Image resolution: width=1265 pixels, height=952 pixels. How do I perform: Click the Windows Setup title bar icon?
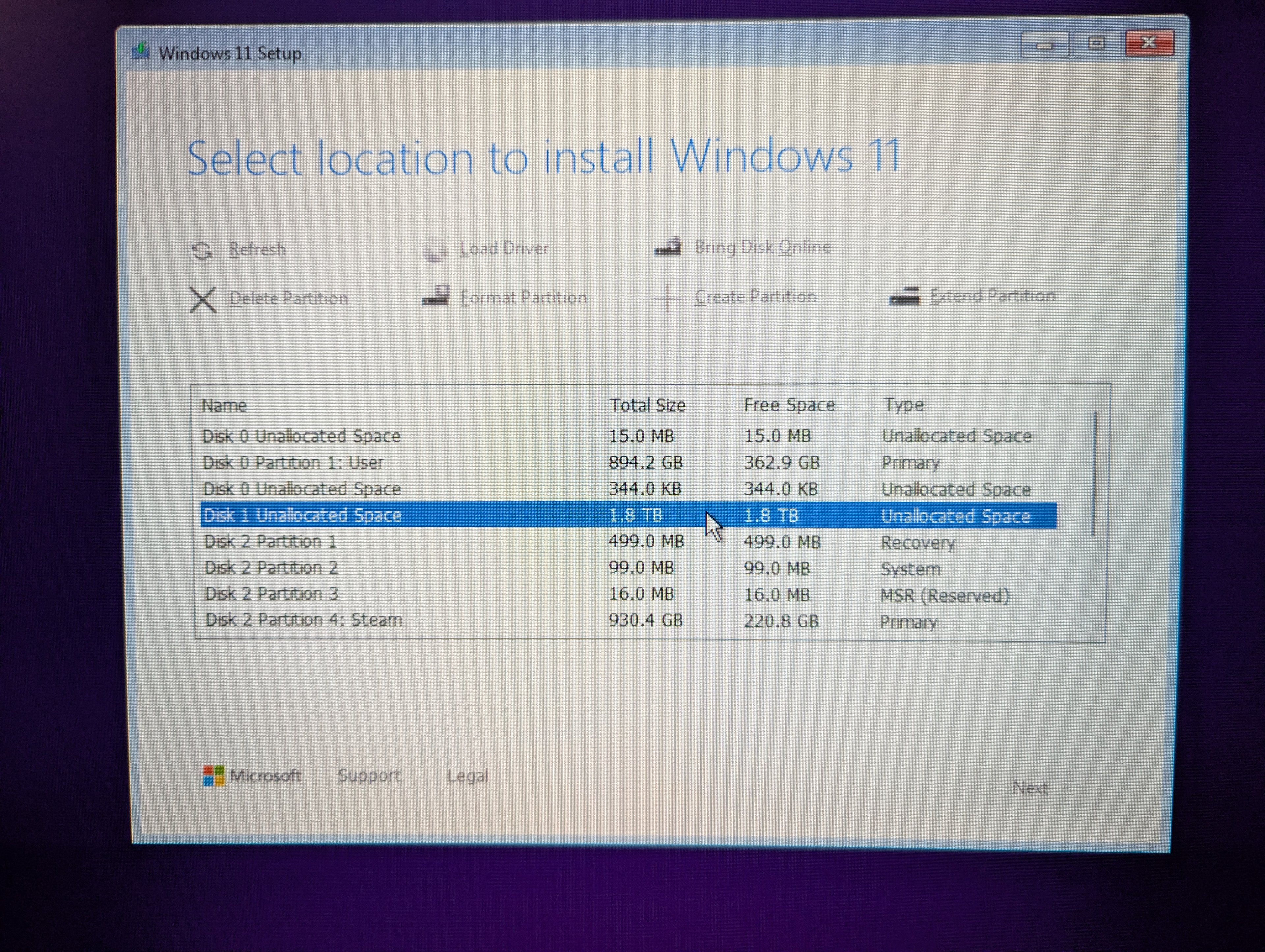pos(141,51)
